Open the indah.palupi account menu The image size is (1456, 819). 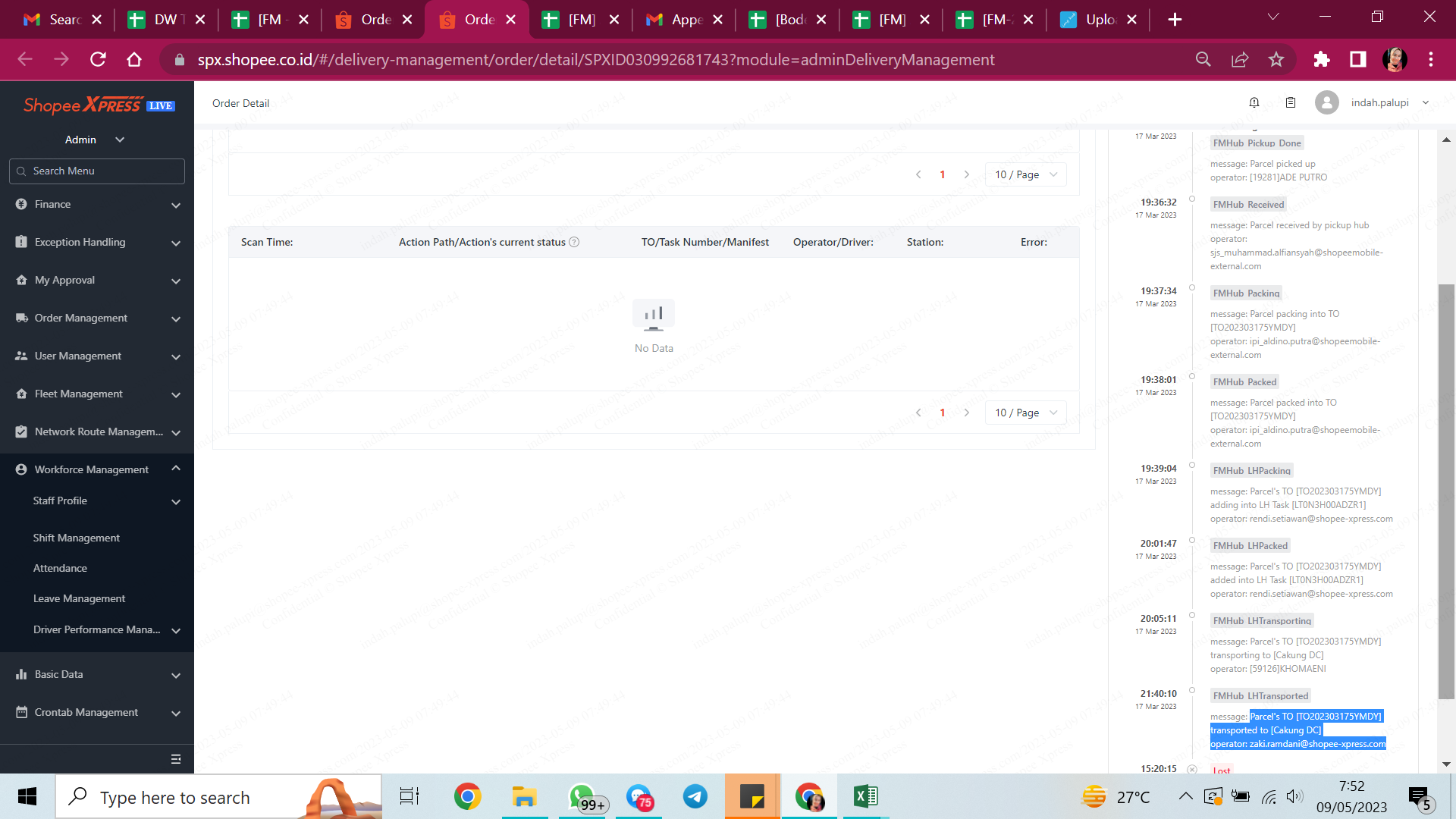point(1380,102)
